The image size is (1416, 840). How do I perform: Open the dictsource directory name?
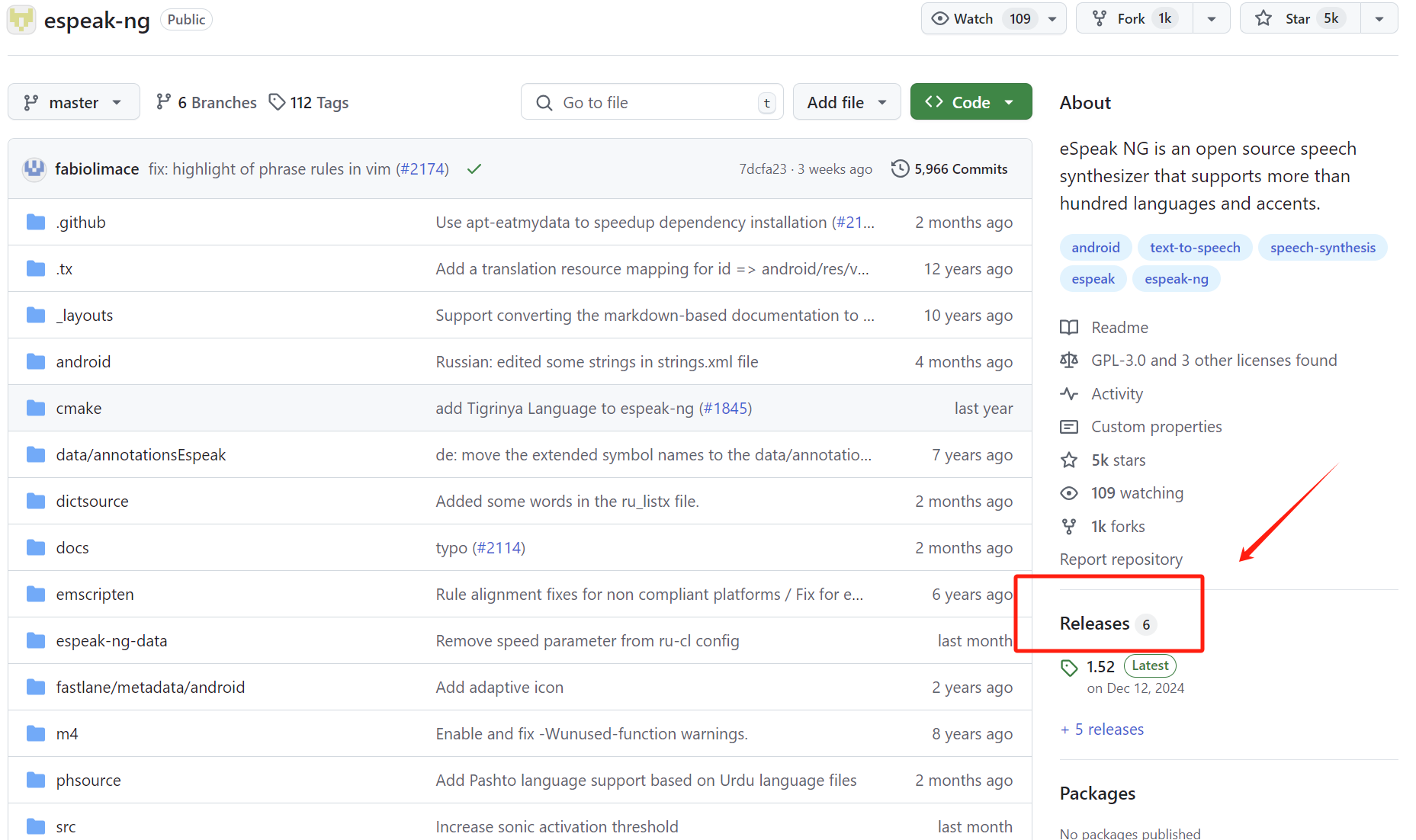(92, 501)
